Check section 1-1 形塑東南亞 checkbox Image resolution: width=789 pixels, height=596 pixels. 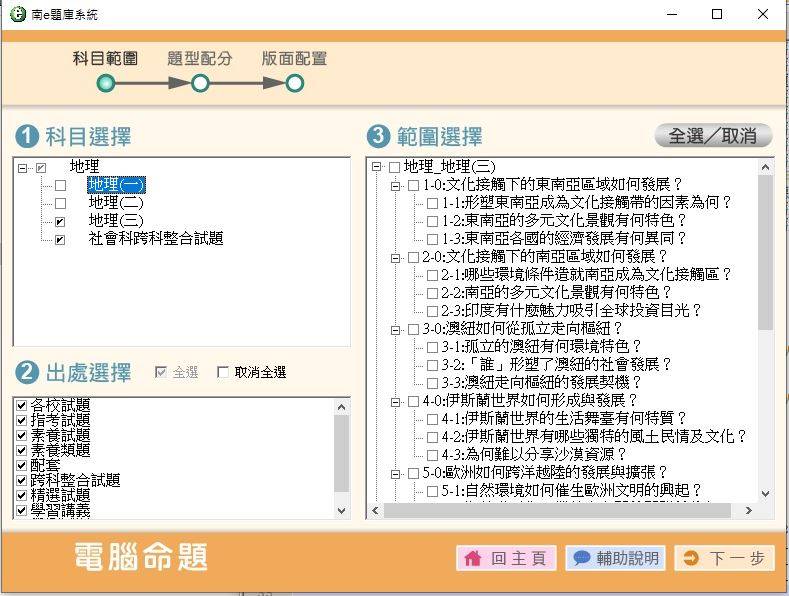pos(432,203)
